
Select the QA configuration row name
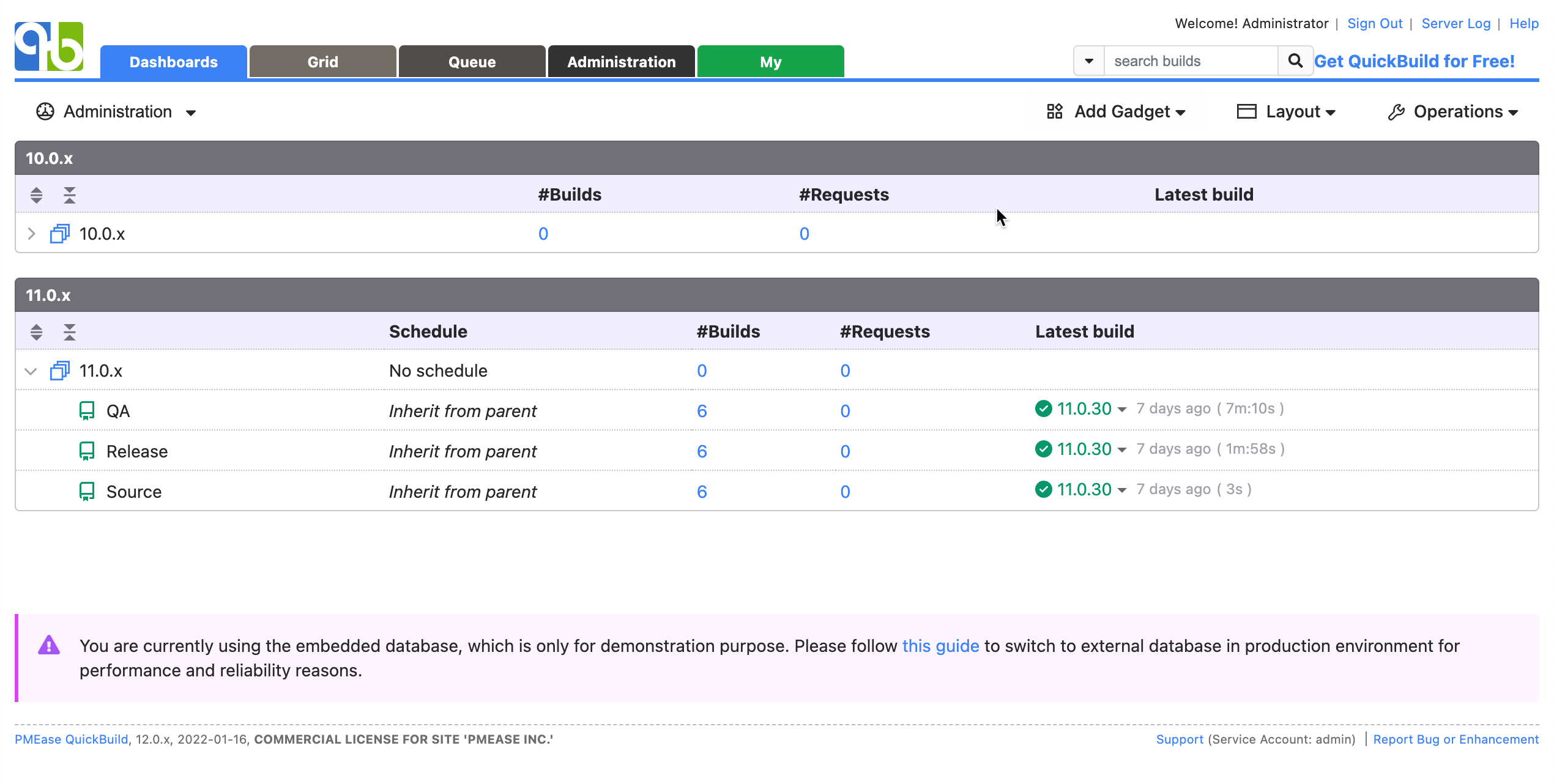coord(118,411)
